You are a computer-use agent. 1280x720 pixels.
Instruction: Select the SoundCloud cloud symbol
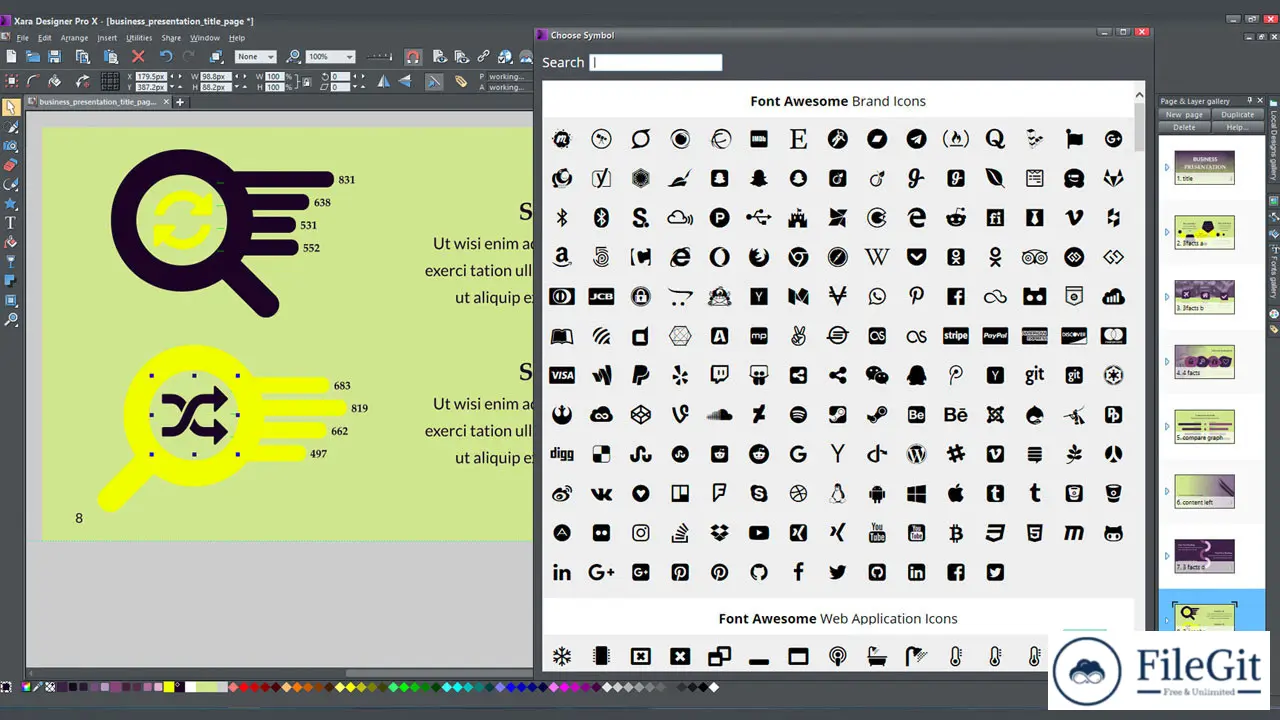(719, 414)
